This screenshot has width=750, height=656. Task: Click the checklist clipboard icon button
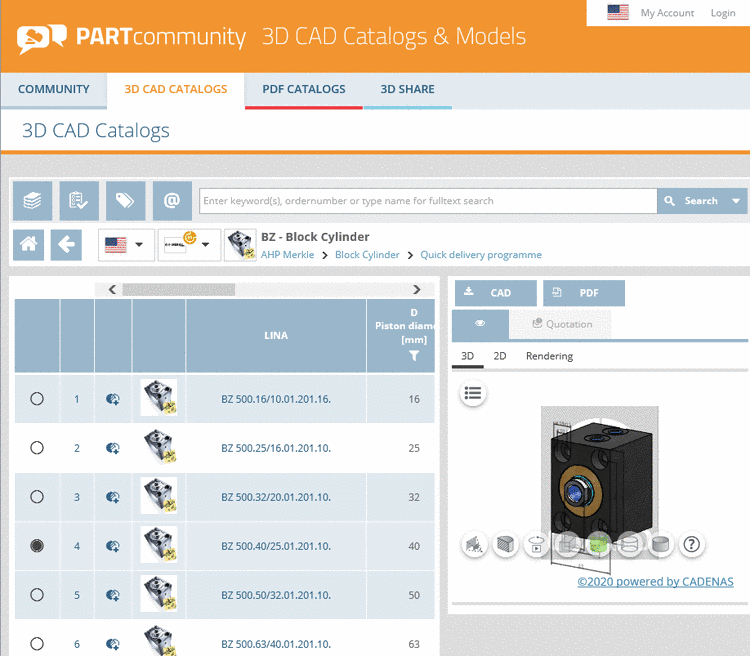point(79,200)
